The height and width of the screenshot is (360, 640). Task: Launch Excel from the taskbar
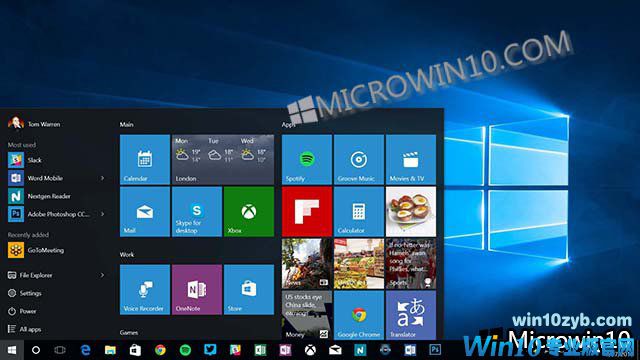tap(260, 350)
